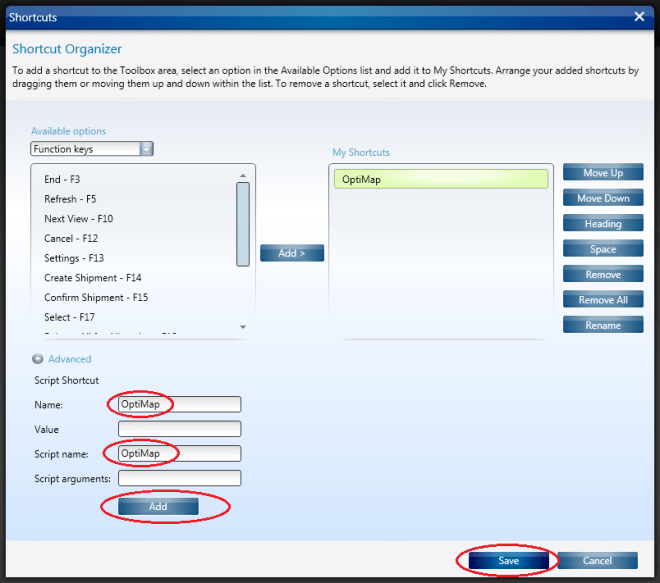Save the shortcut configuration

(508, 561)
